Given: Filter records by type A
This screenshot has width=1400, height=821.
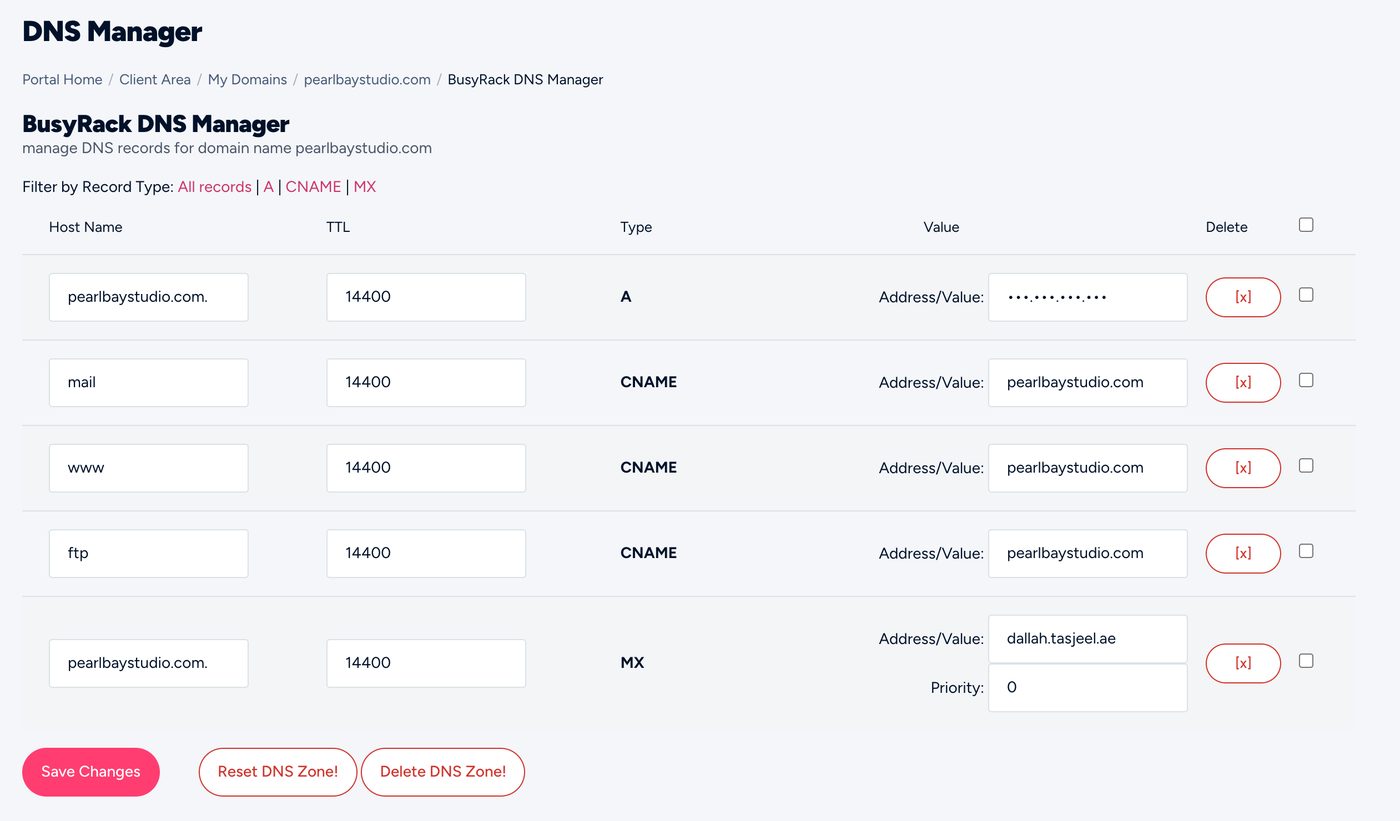Looking at the screenshot, I should [x=269, y=187].
